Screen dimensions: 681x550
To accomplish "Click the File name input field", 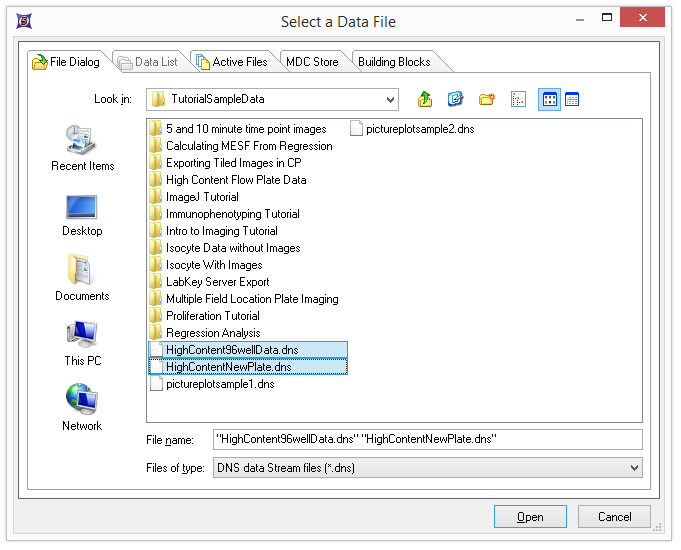I will (x=427, y=439).
